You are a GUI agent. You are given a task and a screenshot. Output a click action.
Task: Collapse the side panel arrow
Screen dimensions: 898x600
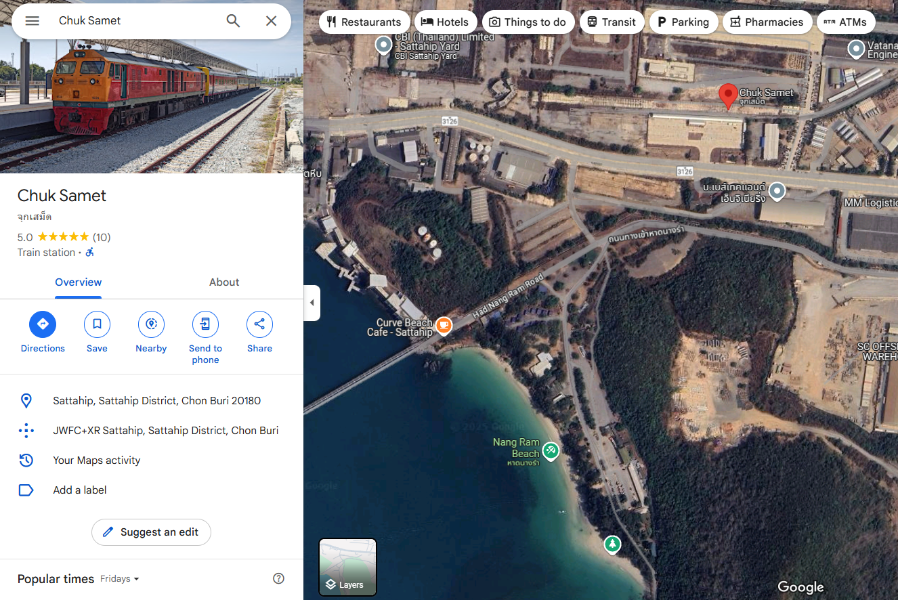tap(312, 303)
